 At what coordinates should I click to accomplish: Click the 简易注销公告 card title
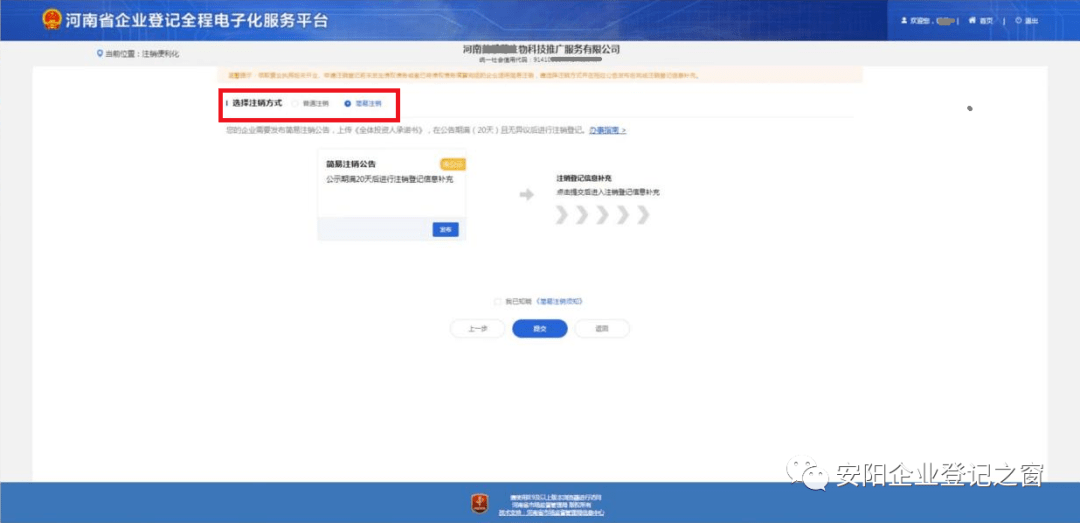(351, 165)
